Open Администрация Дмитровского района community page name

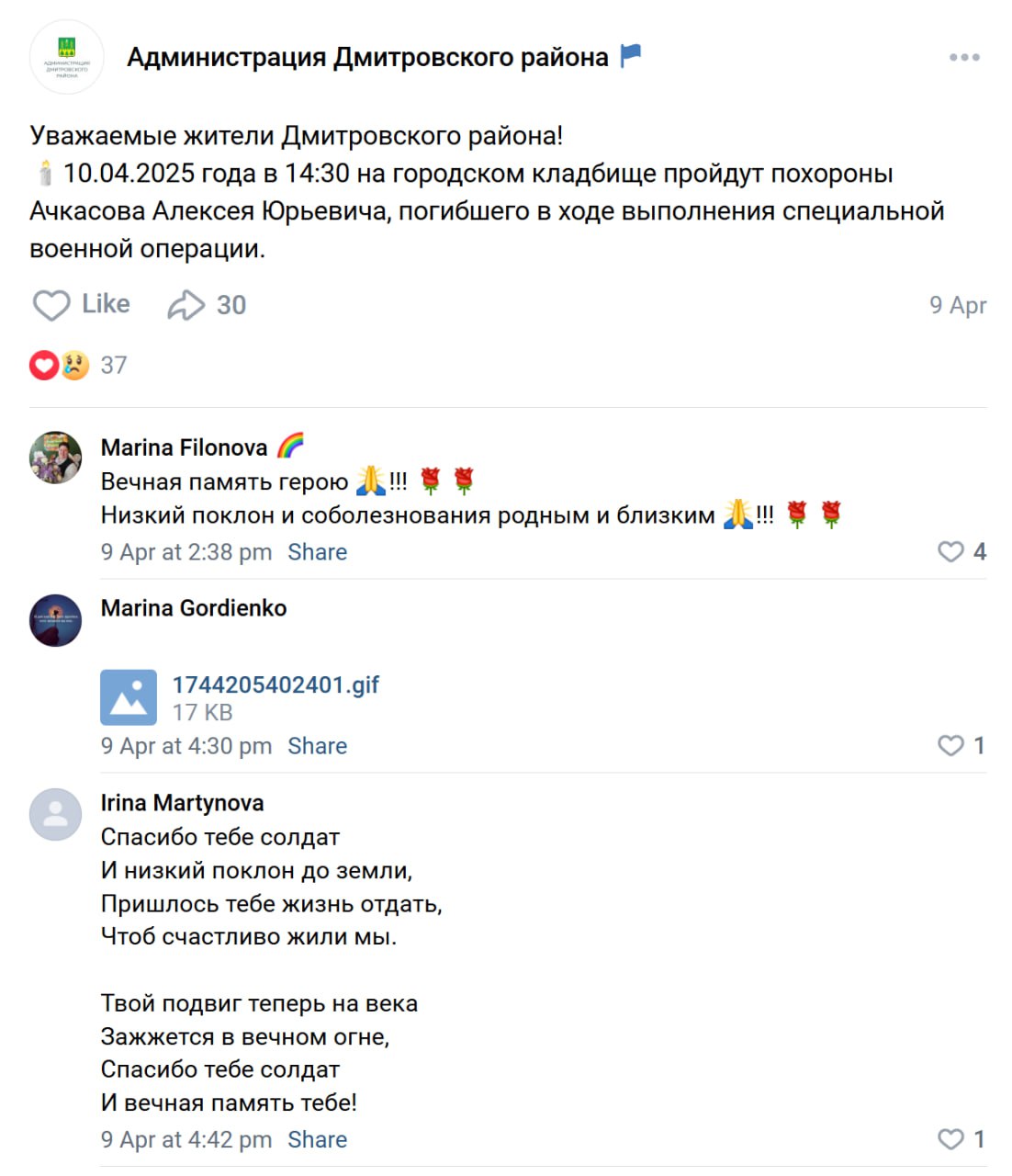pyautogui.click(x=367, y=57)
